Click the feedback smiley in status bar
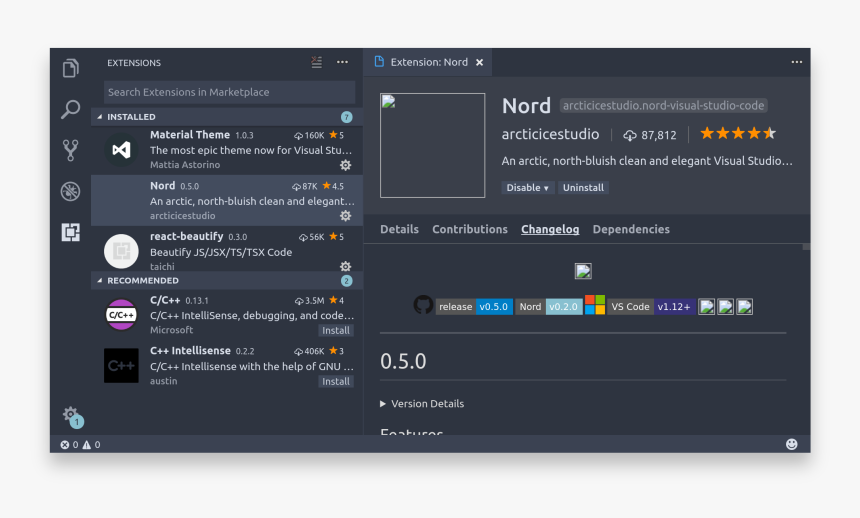This screenshot has height=518, width=860. click(791, 444)
